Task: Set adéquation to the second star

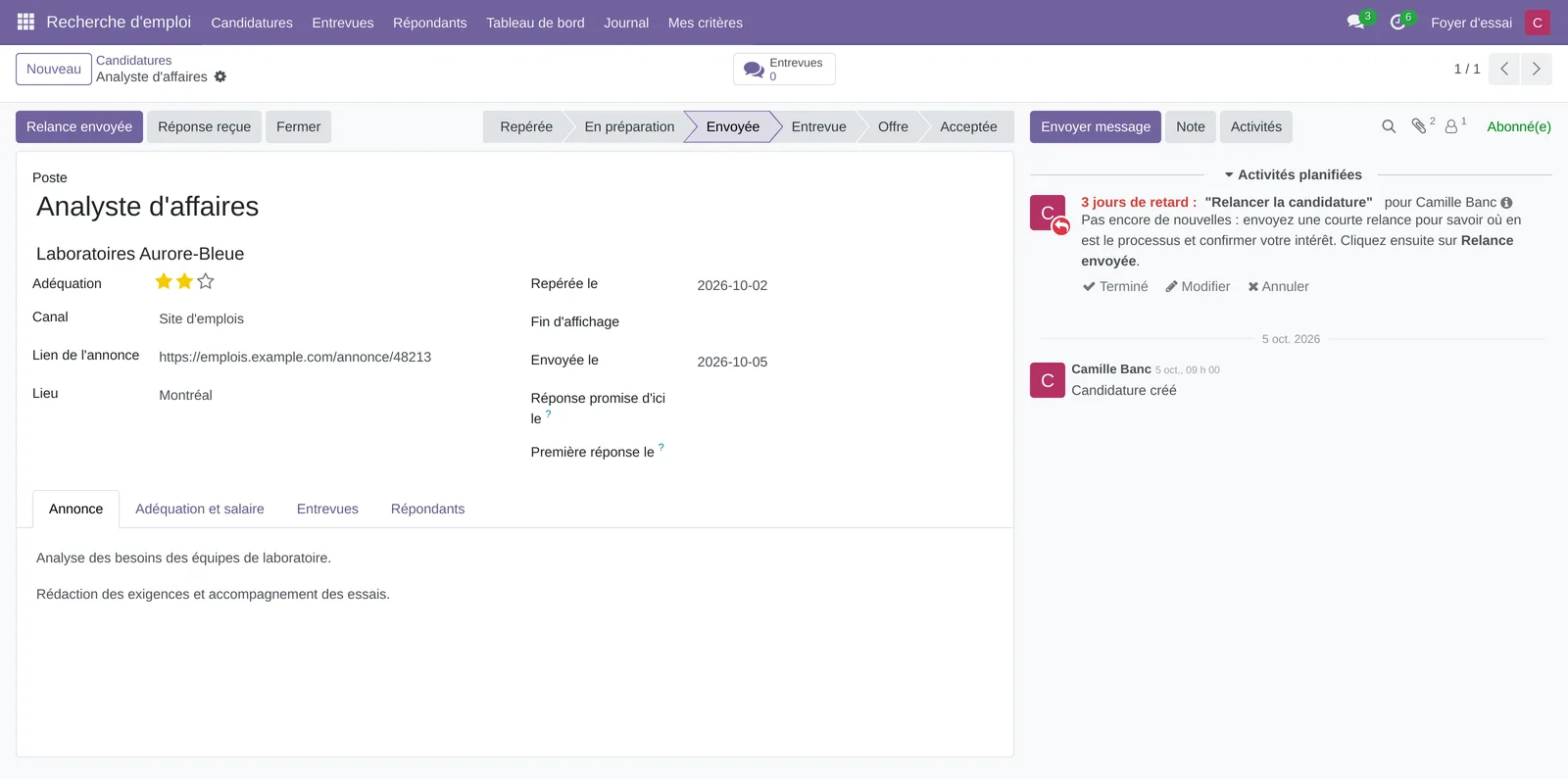Action: 184,281
